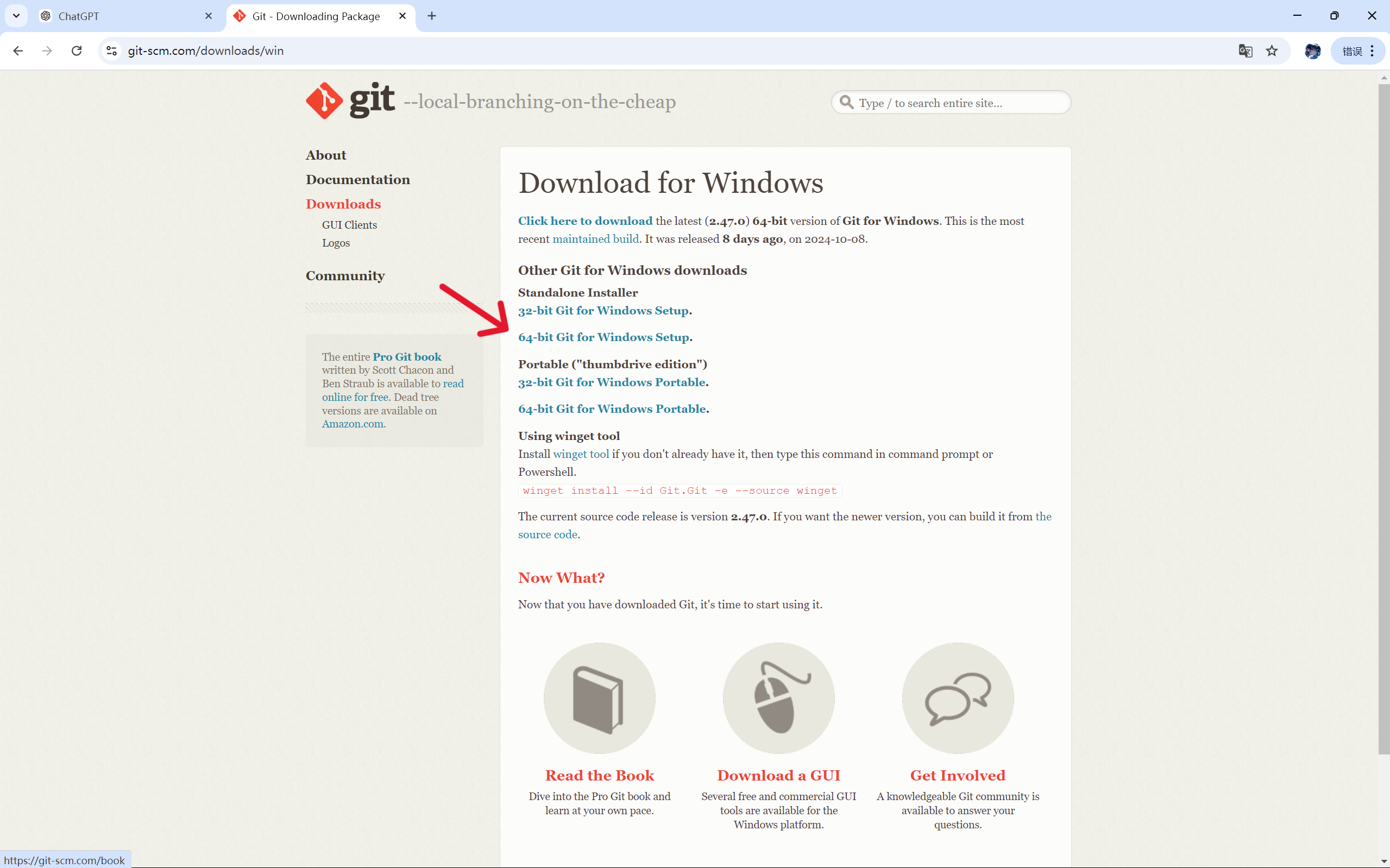The image size is (1390, 868).
Task: Reload the page with the refresh icon
Action: pyautogui.click(x=77, y=51)
